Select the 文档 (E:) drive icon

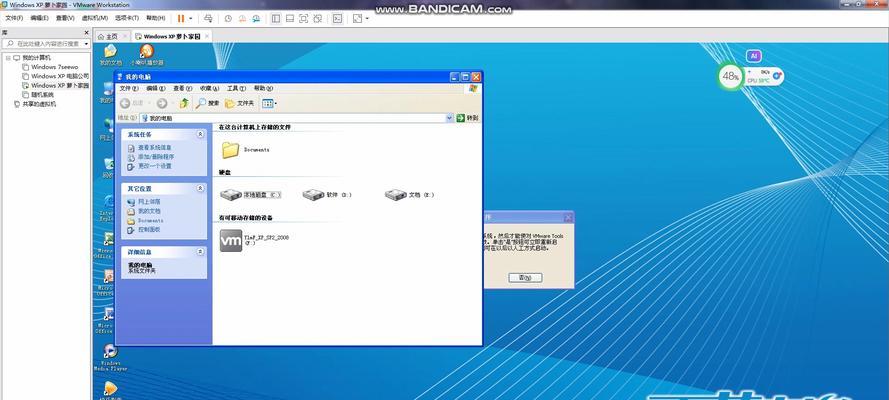click(396, 194)
